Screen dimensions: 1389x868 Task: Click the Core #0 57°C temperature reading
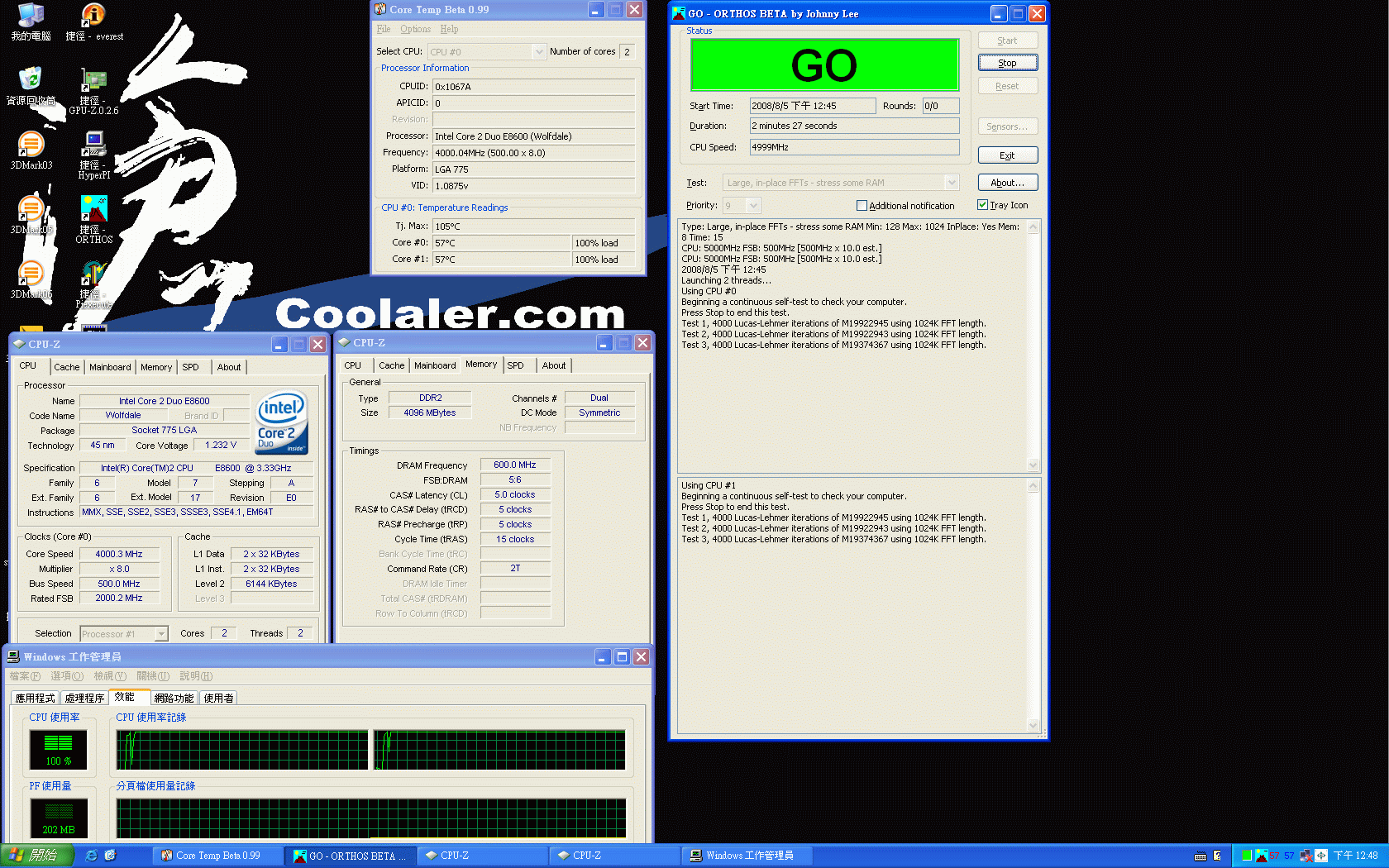point(502,243)
